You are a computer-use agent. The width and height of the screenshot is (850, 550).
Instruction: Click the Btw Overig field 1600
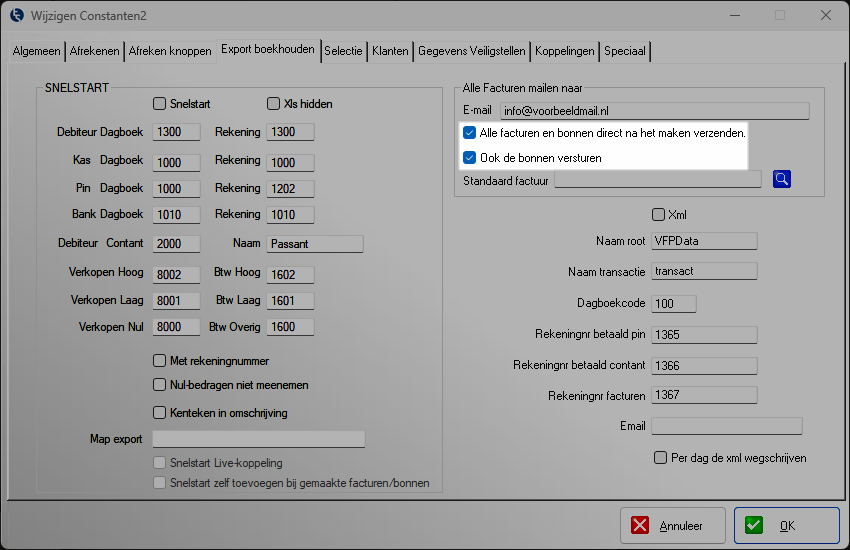click(x=290, y=327)
